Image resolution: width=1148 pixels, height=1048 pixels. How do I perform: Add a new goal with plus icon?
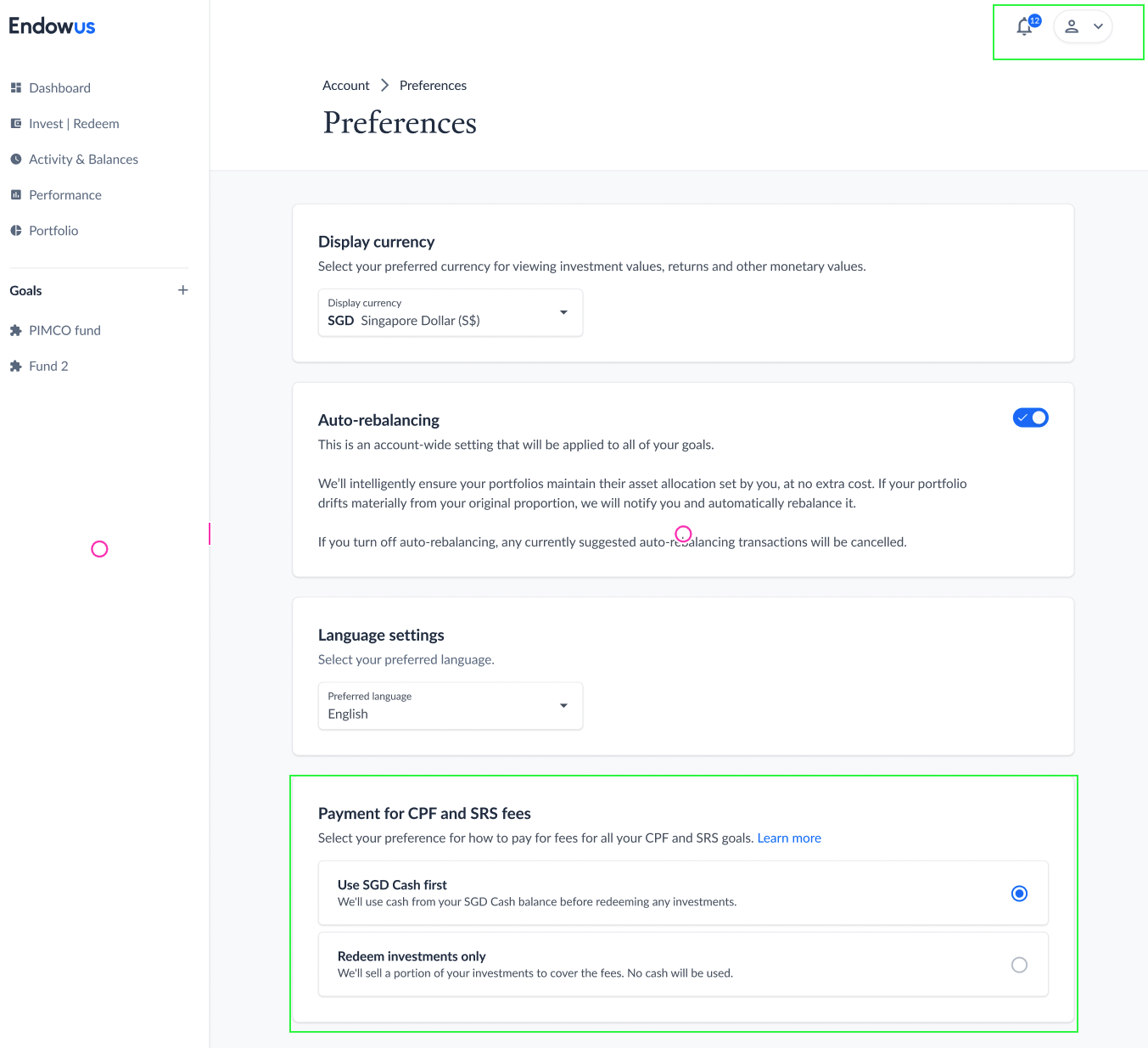[x=182, y=290]
